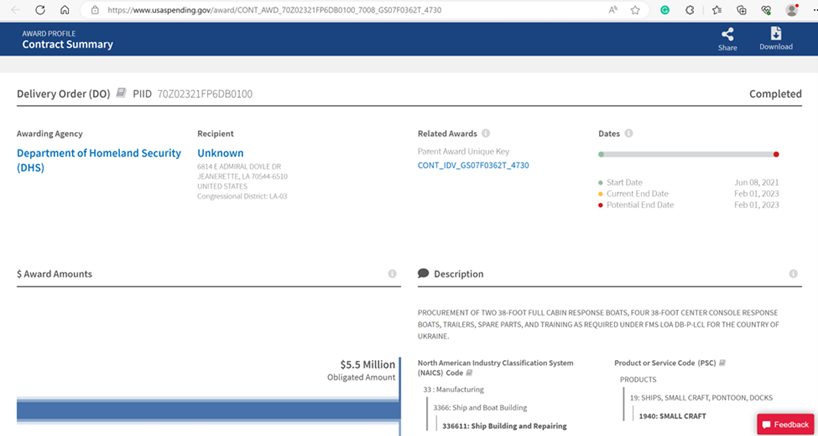
Task: Click 19: SHIPS, SMALL CRAFT, PONTOON, DOCKS row
Action: pyautogui.click(x=701, y=398)
